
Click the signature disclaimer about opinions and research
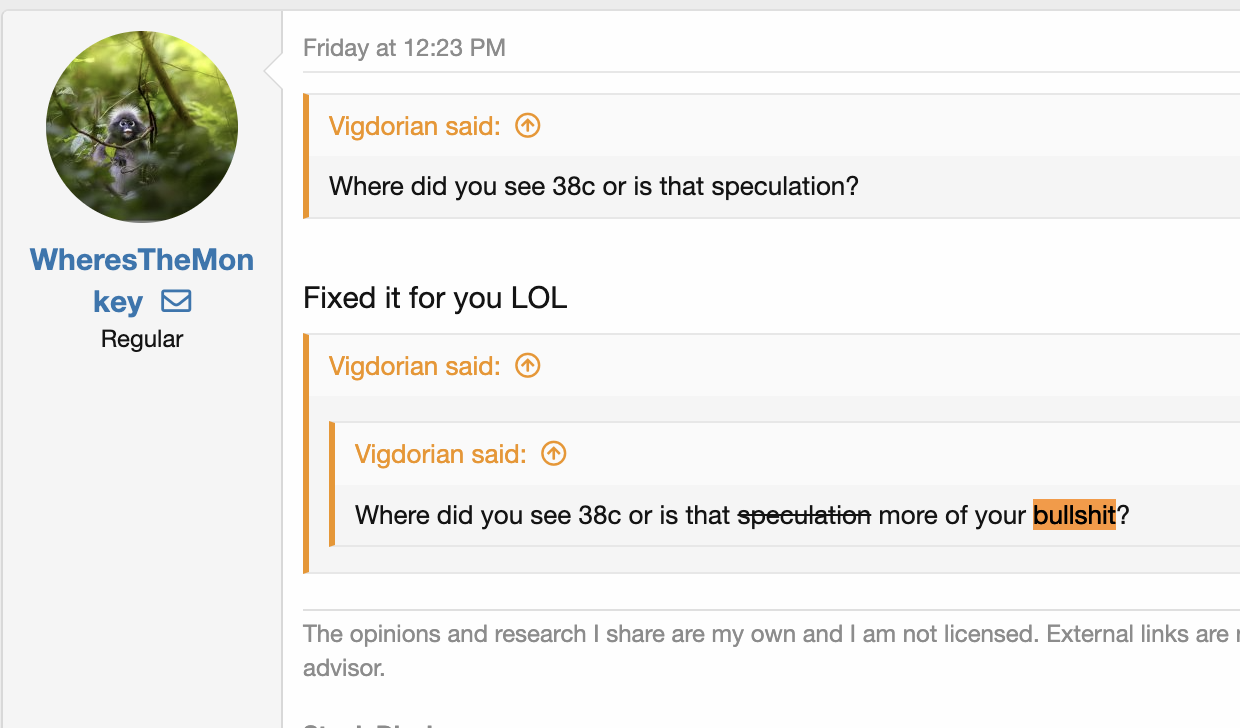[x=760, y=634]
